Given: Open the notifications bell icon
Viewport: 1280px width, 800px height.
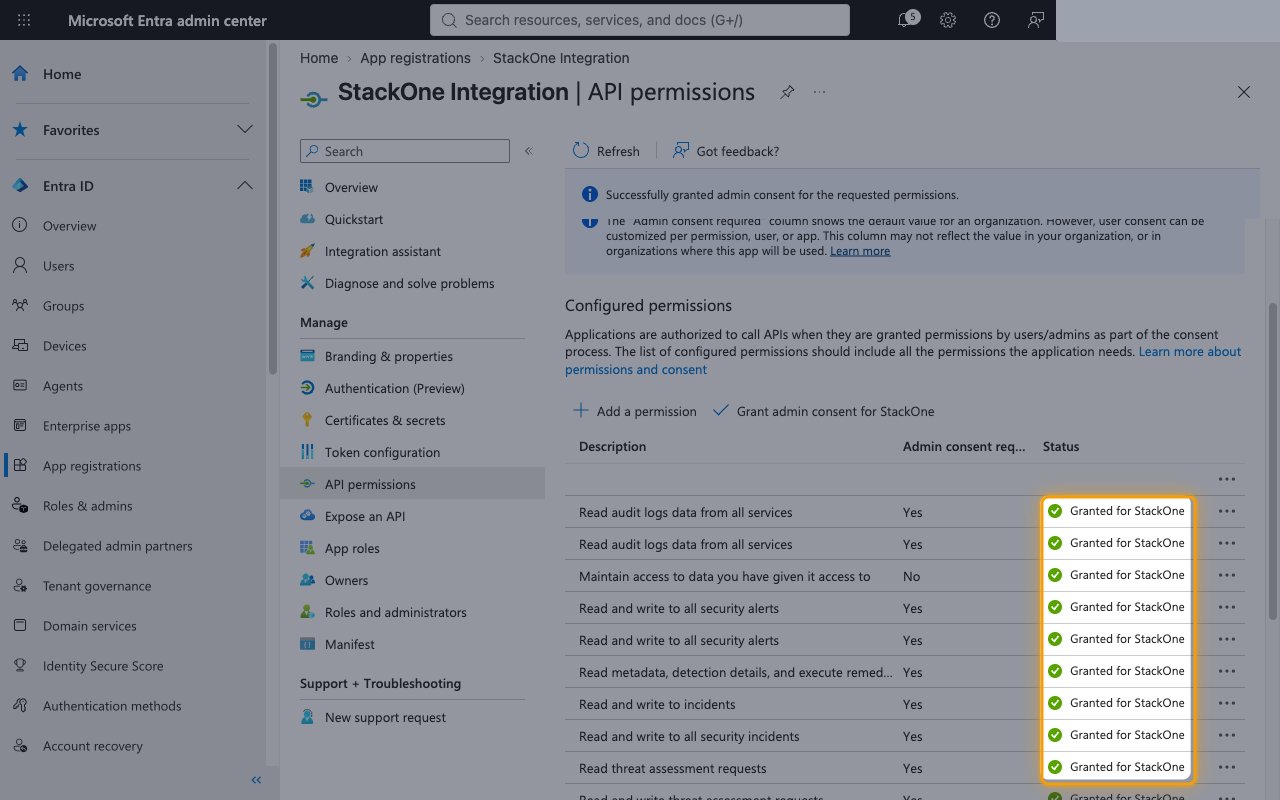Looking at the screenshot, I should (x=906, y=20).
